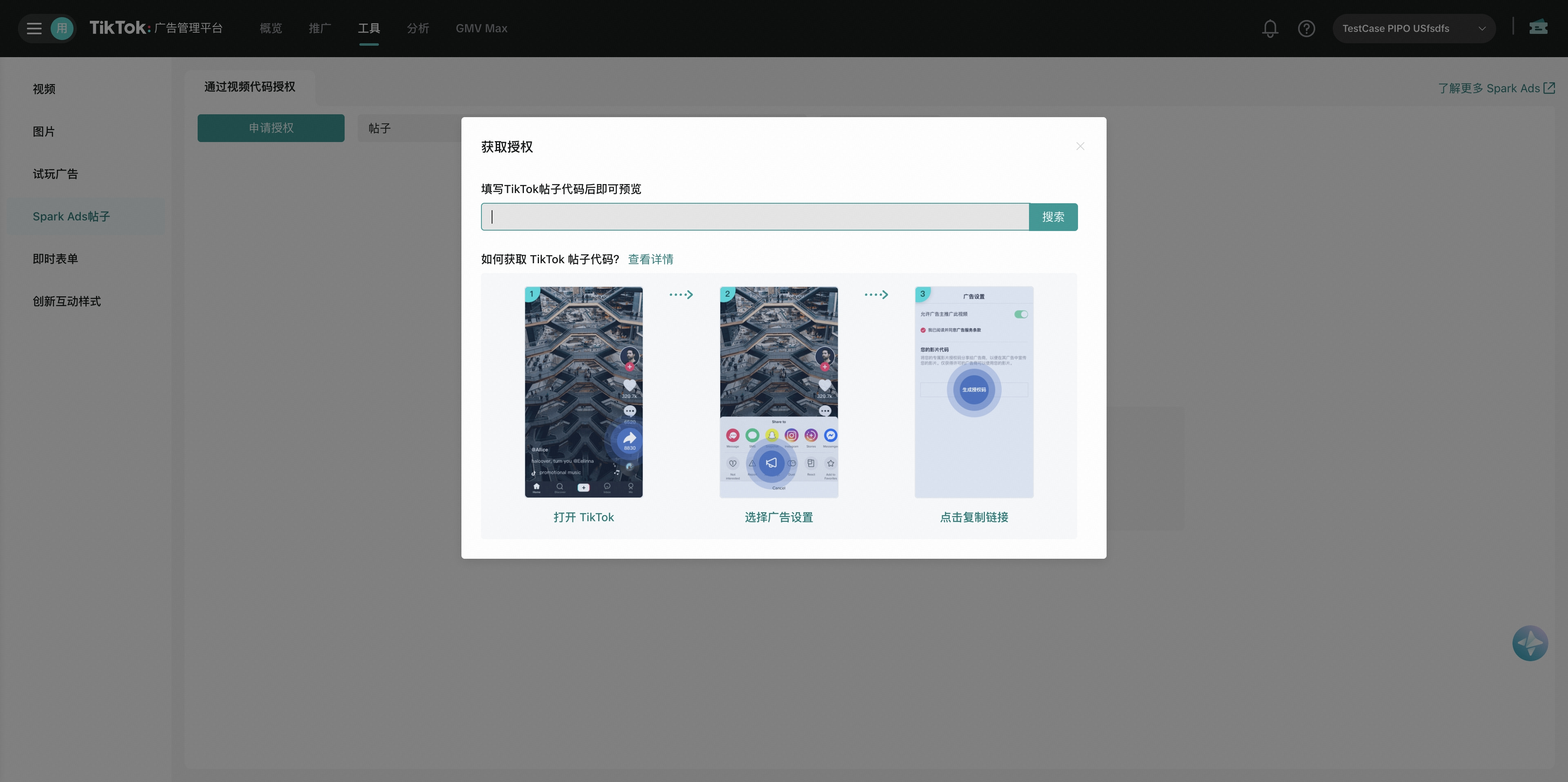1568x782 pixels.
Task: Expand the TestCase PIPO USfsdfs account dropdown
Action: pyautogui.click(x=1413, y=29)
